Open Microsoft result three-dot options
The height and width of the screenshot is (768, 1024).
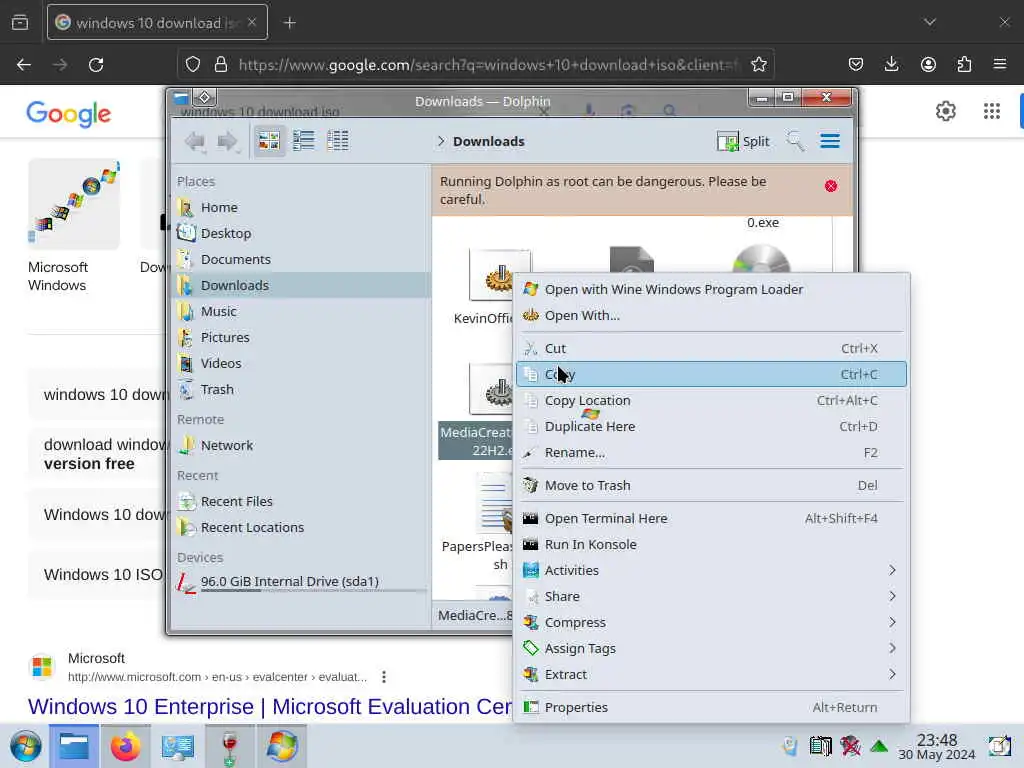tap(384, 677)
